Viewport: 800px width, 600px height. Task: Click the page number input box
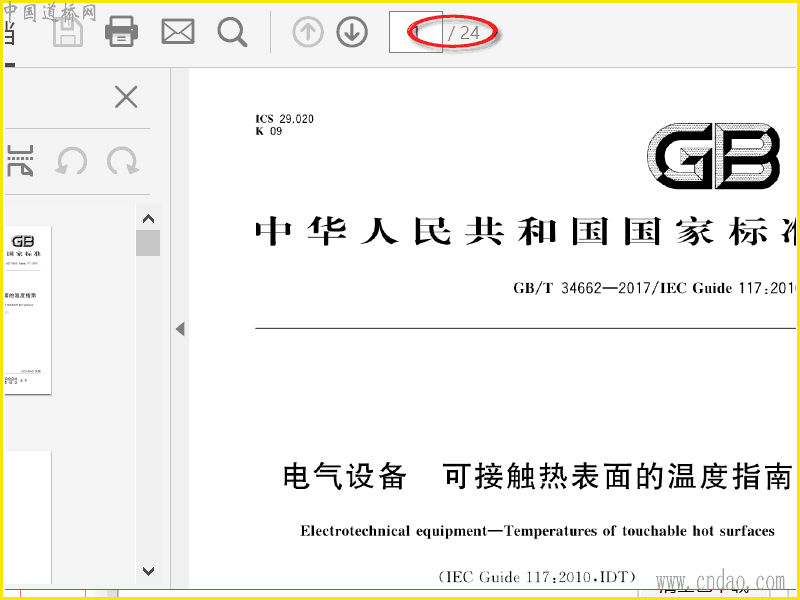pyautogui.click(x=415, y=32)
